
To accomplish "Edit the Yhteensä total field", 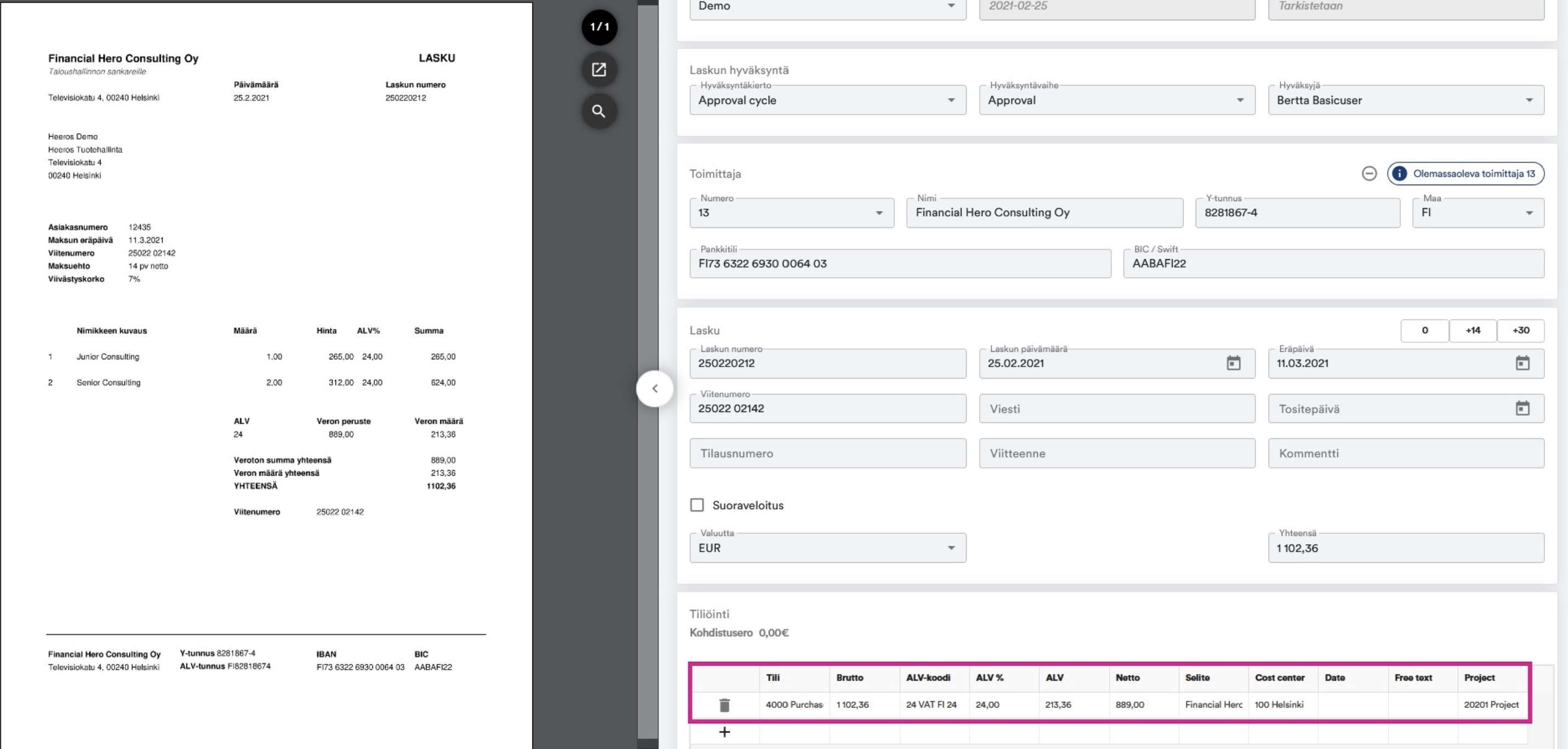I will [x=1406, y=547].
